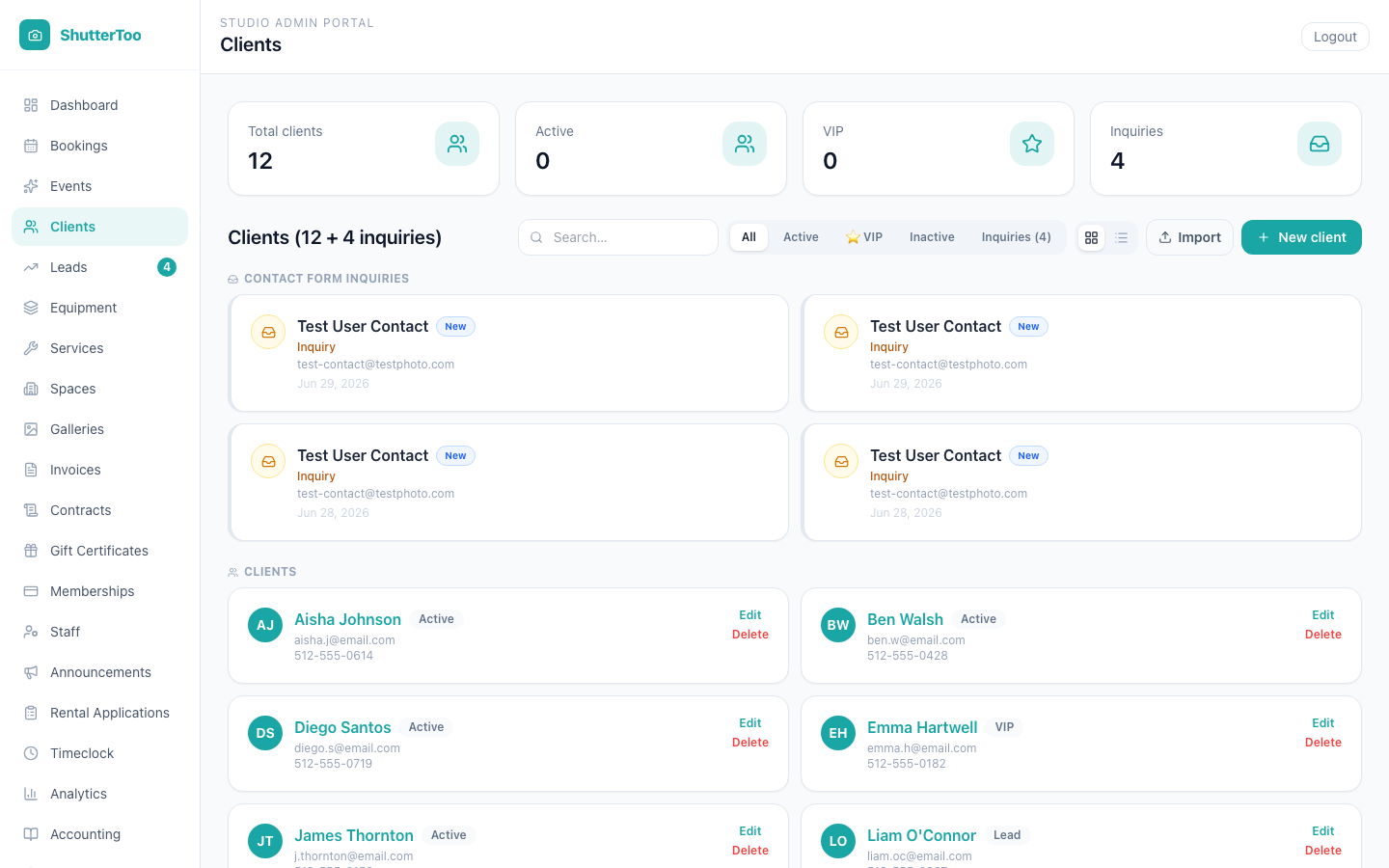Viewport: 1389px width, 868px height.
Task: Click the phone number 512-555-0428
Action: tap(908, 656)
